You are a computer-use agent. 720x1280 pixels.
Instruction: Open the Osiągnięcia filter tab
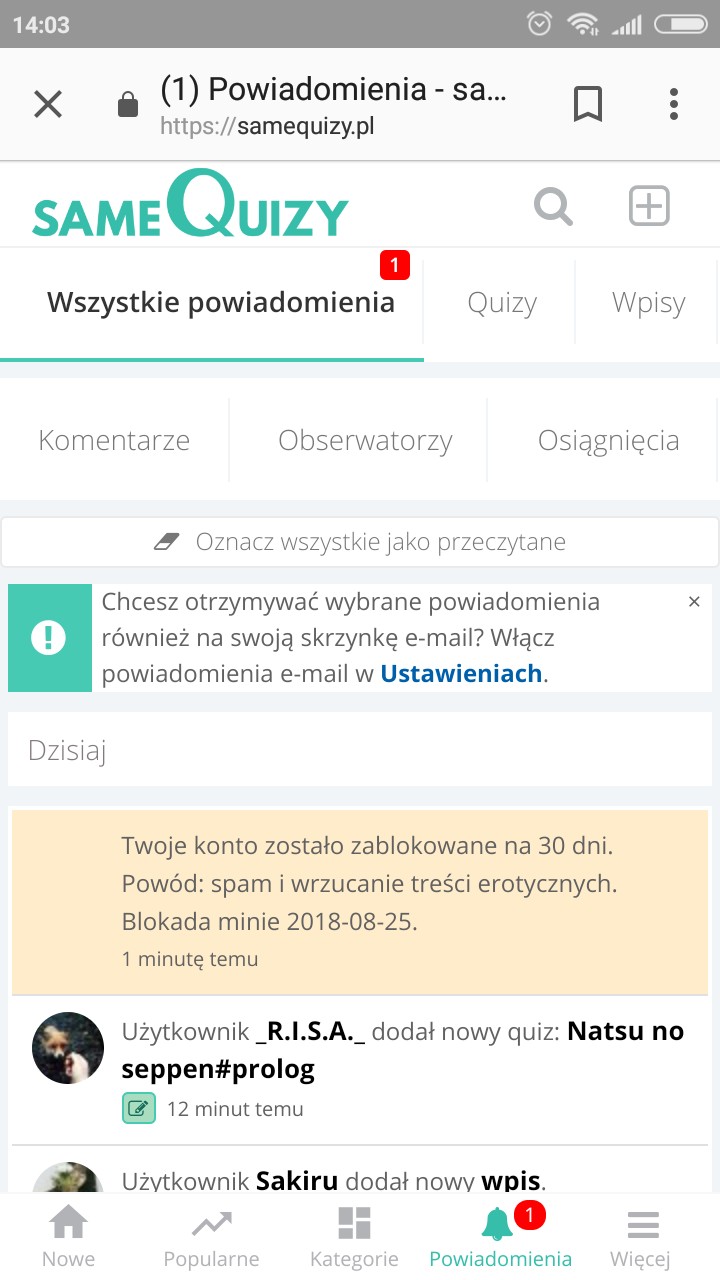point(608,440)
